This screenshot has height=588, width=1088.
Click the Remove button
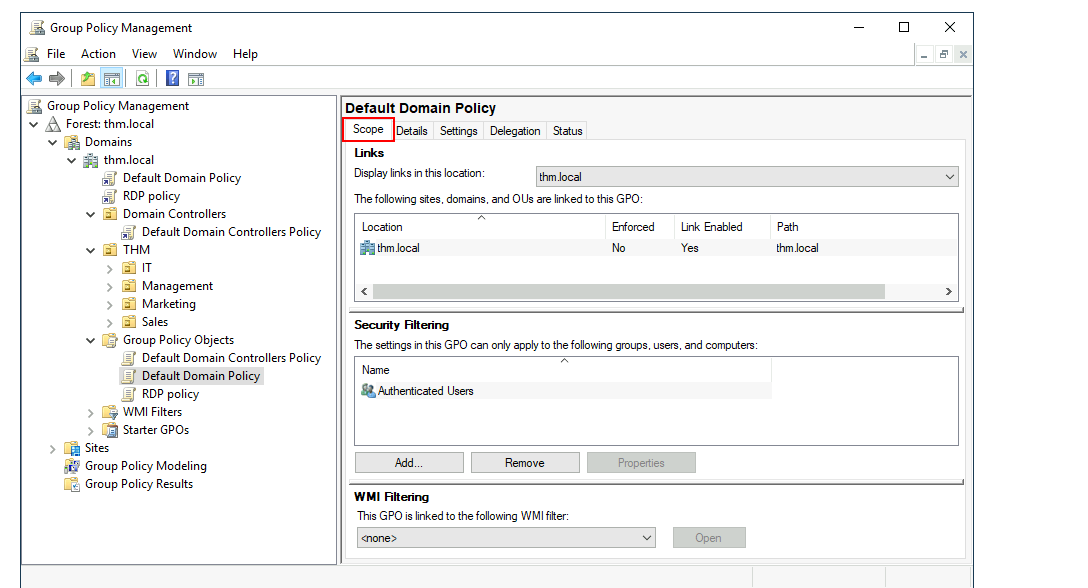click(x=525, y=463)
